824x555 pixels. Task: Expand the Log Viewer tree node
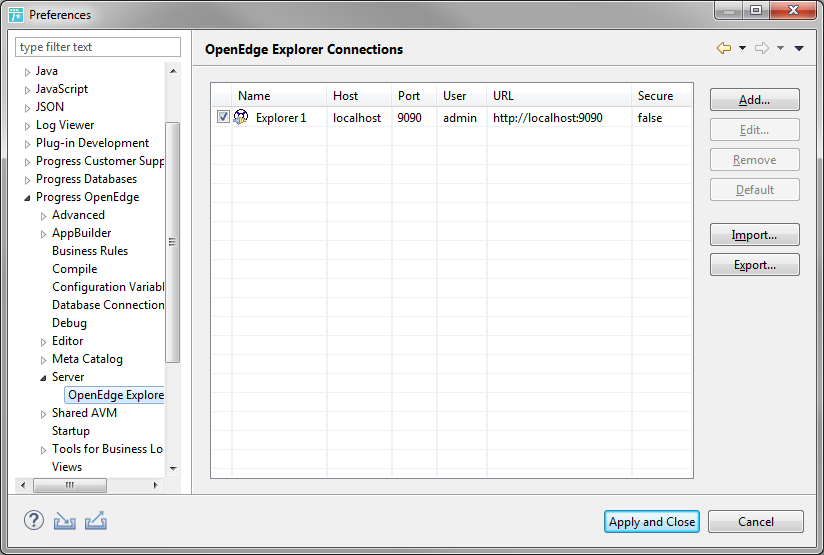27,126
